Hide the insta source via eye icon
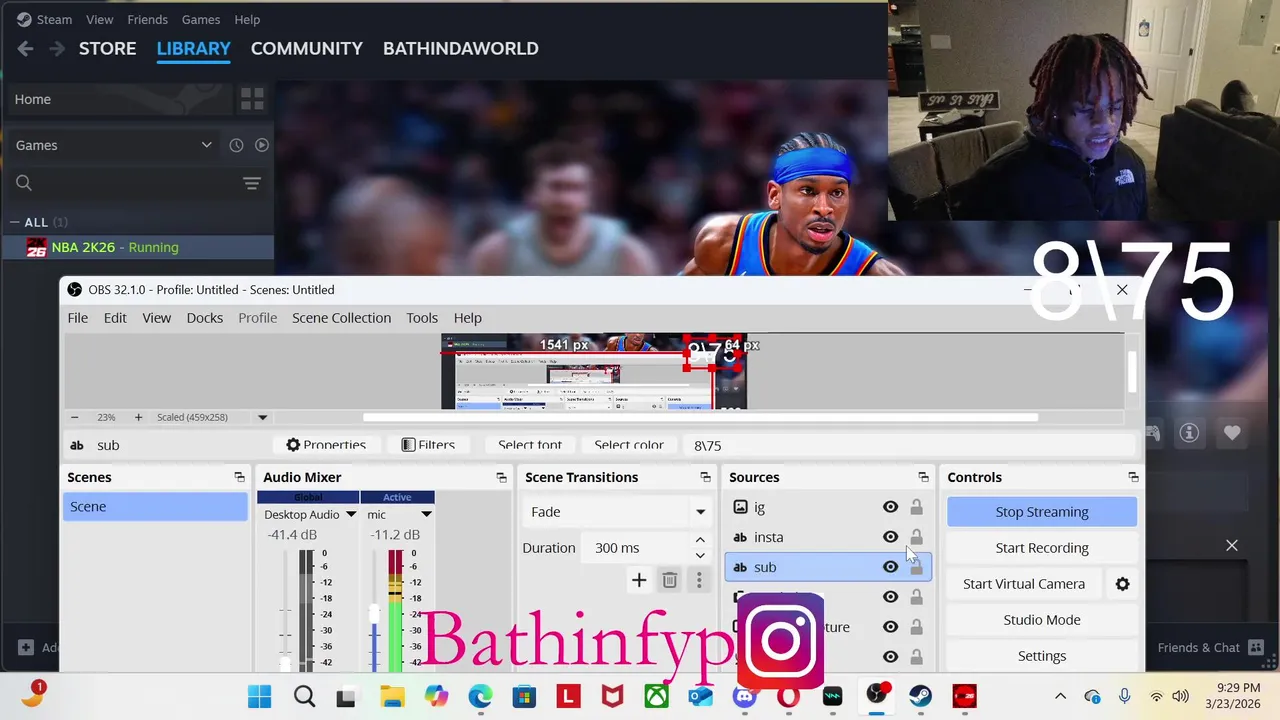Image resolution: width=1280 pixels, height=720 pixels. (x=890, y=537)
